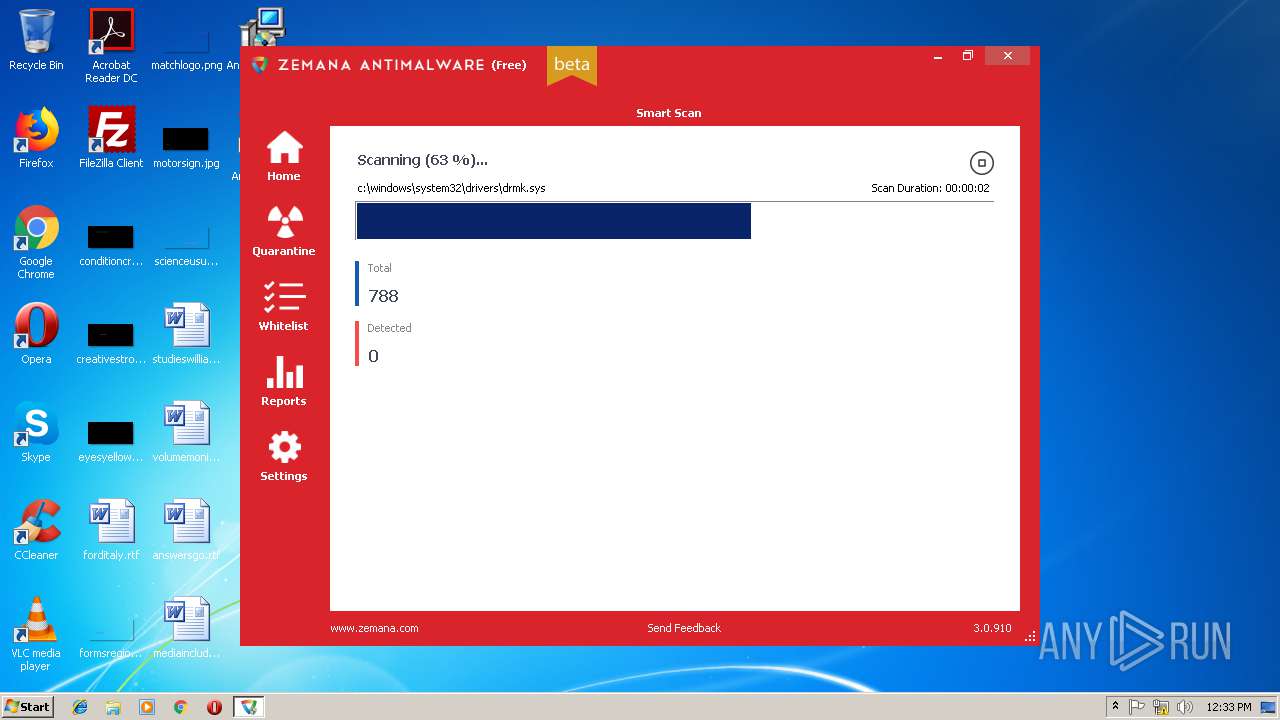Viewport: 1280px width, 720px height.
Task: Click scanned file path drmk.sys
Action: pos(451,188)
